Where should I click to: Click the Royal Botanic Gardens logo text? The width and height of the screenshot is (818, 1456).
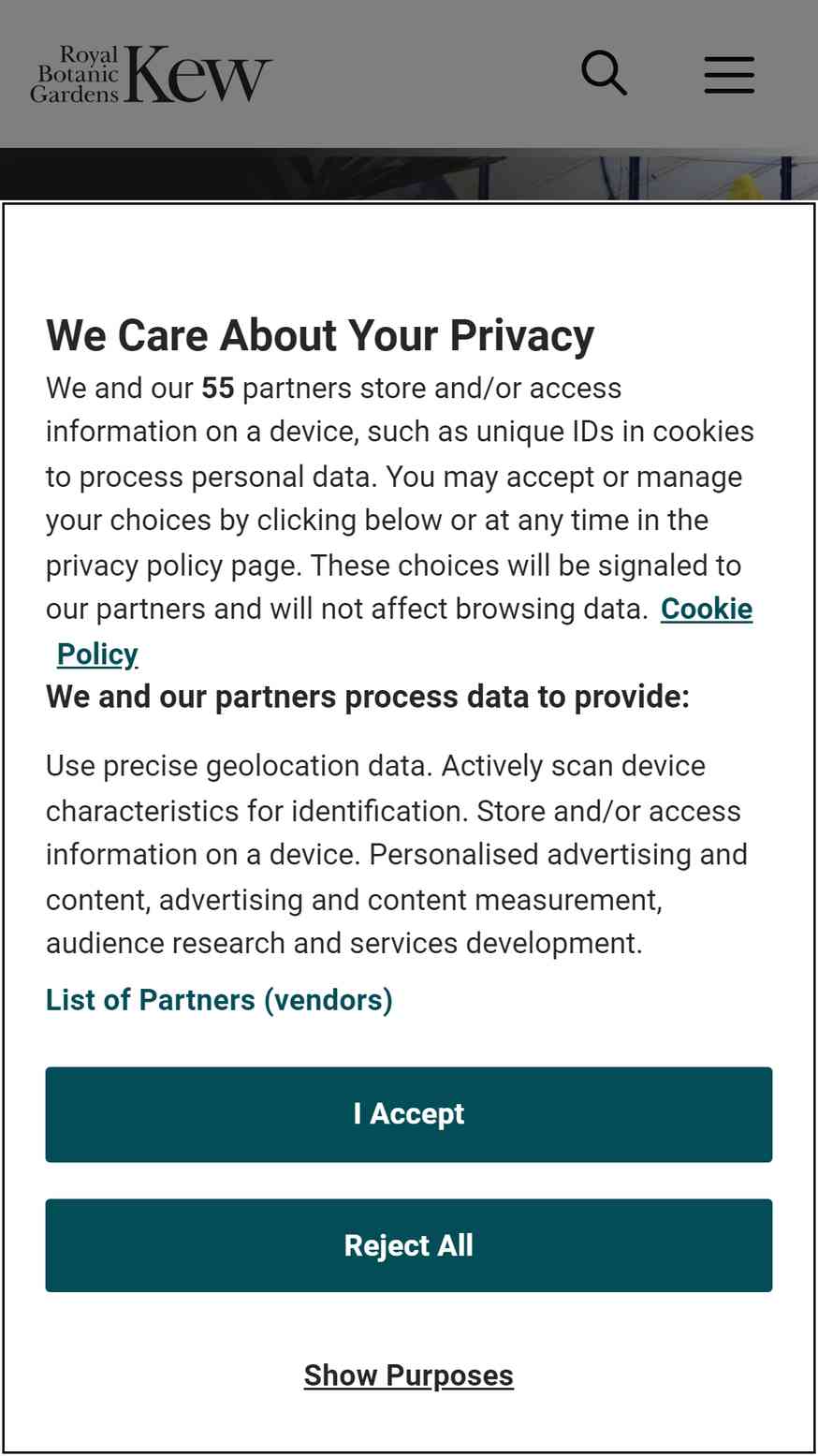[x=76, y=74]
